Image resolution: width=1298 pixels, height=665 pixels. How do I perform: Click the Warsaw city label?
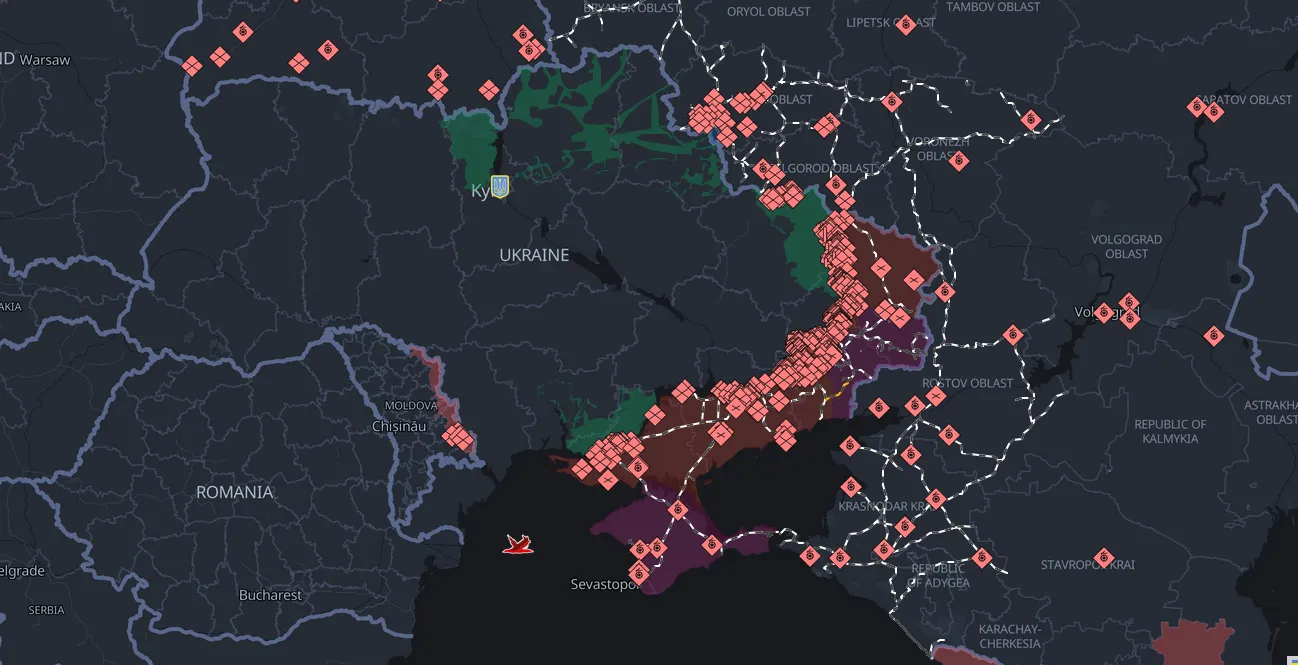[45, 60]
